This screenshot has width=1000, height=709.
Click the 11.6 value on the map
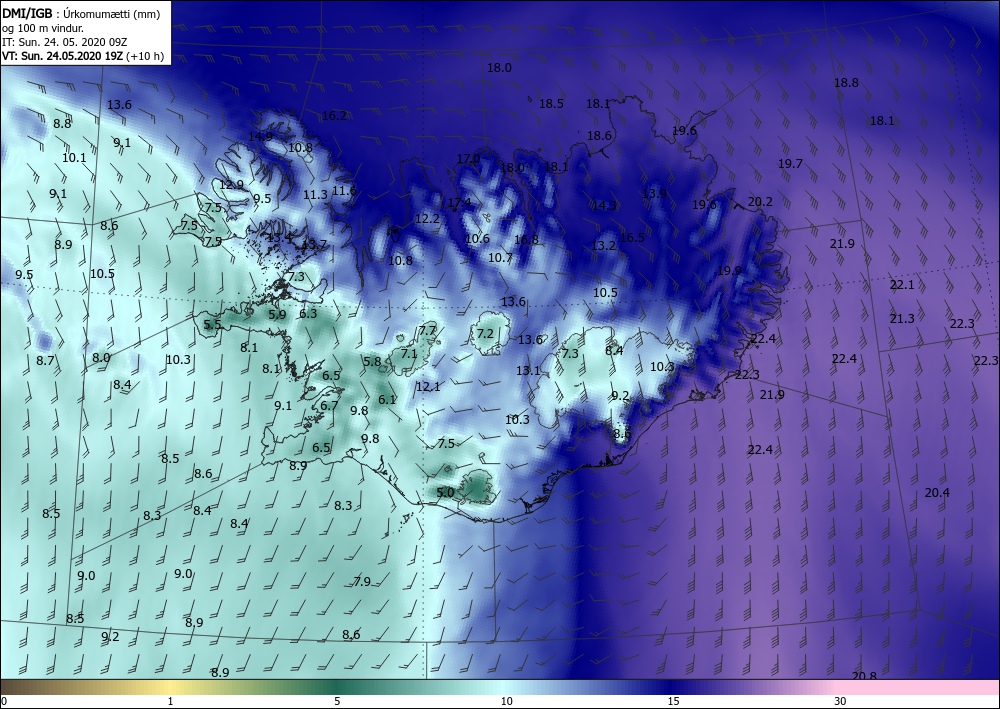[x=344, y=190]
